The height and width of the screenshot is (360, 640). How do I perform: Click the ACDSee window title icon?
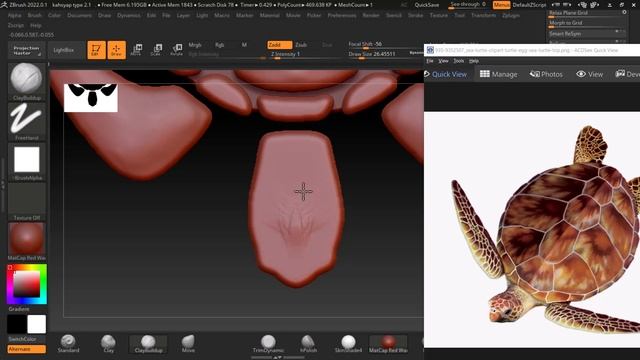click(430, 50)
